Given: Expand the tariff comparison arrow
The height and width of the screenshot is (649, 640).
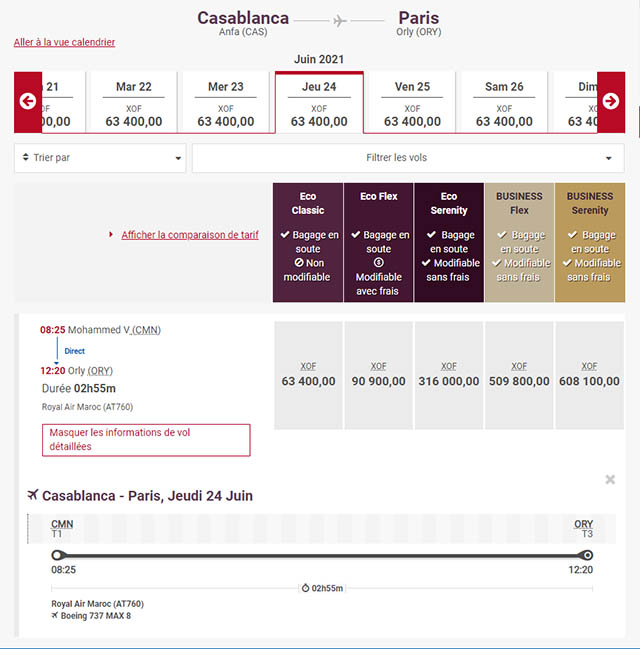Looking at the screenshot, I should tap(111, 235).
